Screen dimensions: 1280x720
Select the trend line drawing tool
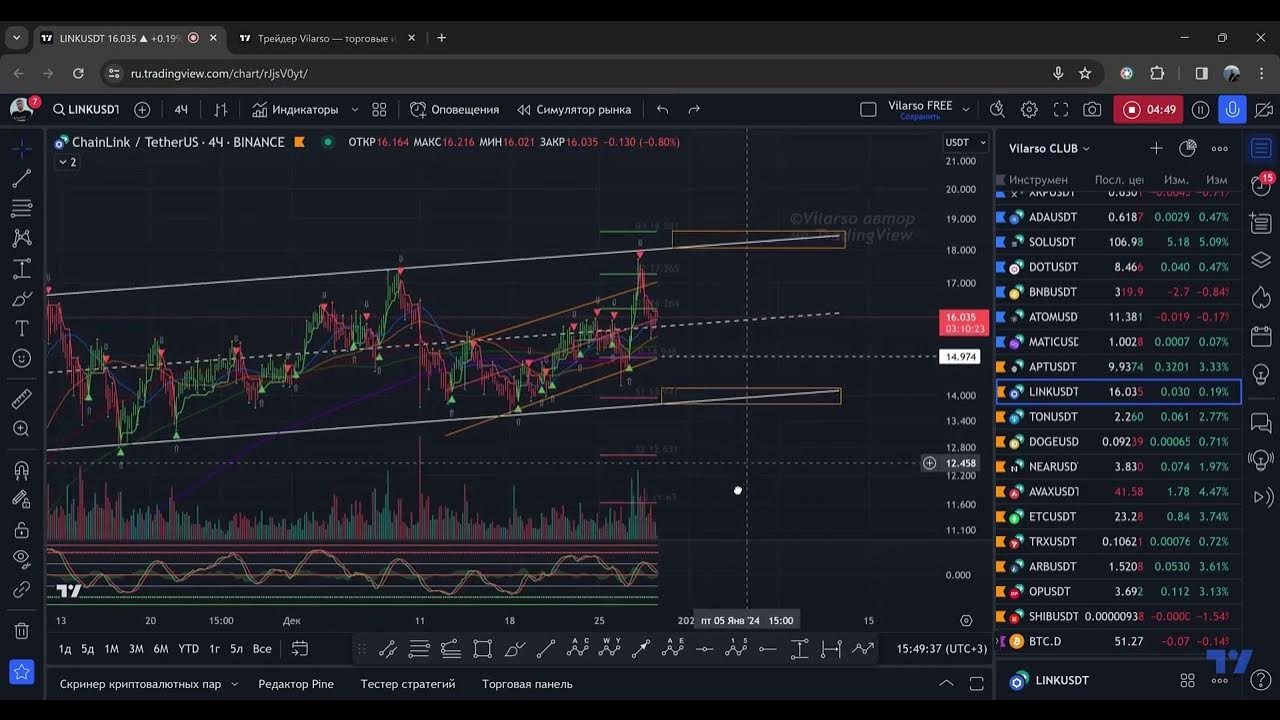coord(21,178)
